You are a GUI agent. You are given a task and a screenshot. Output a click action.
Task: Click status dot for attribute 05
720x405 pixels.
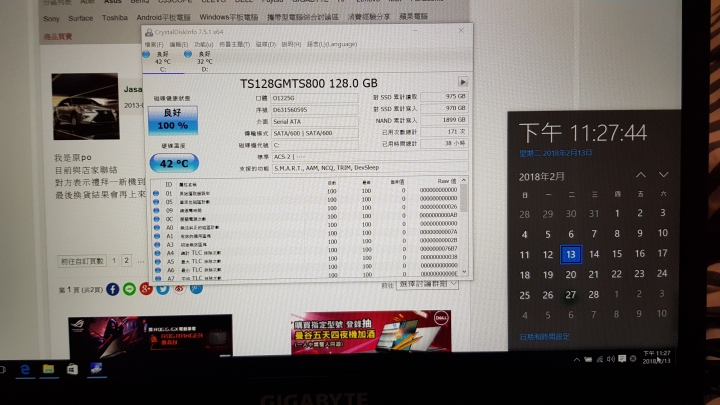pyautogui.click(x=156, y=202)
